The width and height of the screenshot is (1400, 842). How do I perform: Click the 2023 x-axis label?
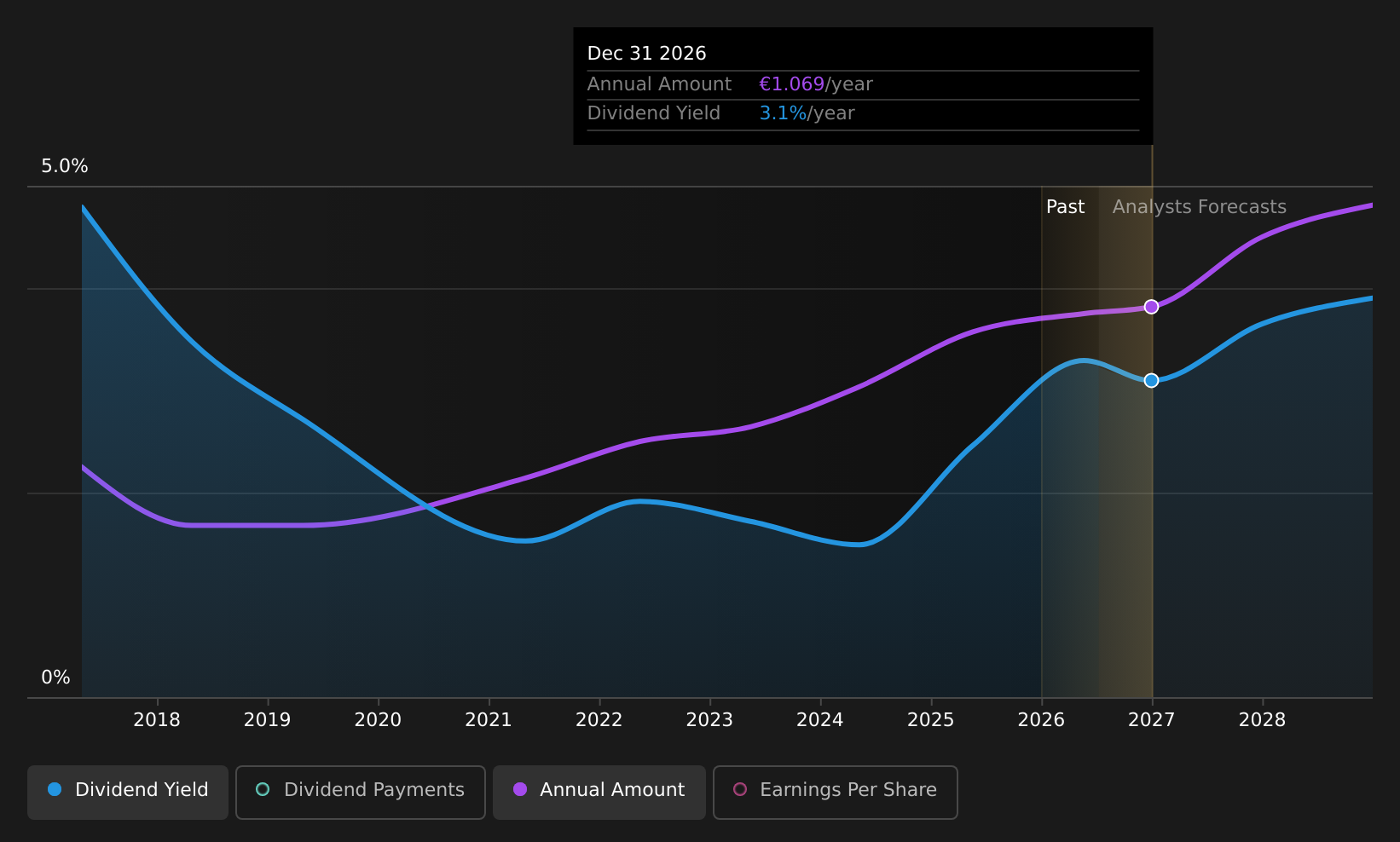[x=709, y=720]
